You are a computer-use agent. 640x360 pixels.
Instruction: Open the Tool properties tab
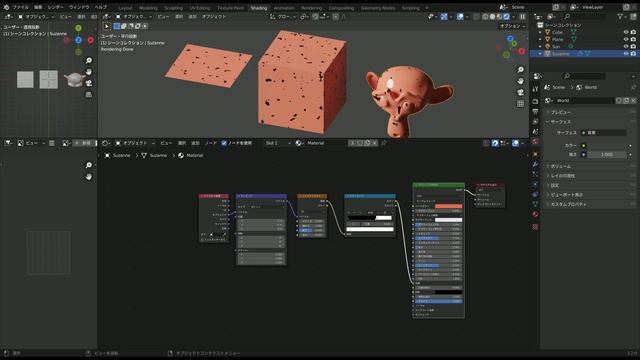coord(535,89)
